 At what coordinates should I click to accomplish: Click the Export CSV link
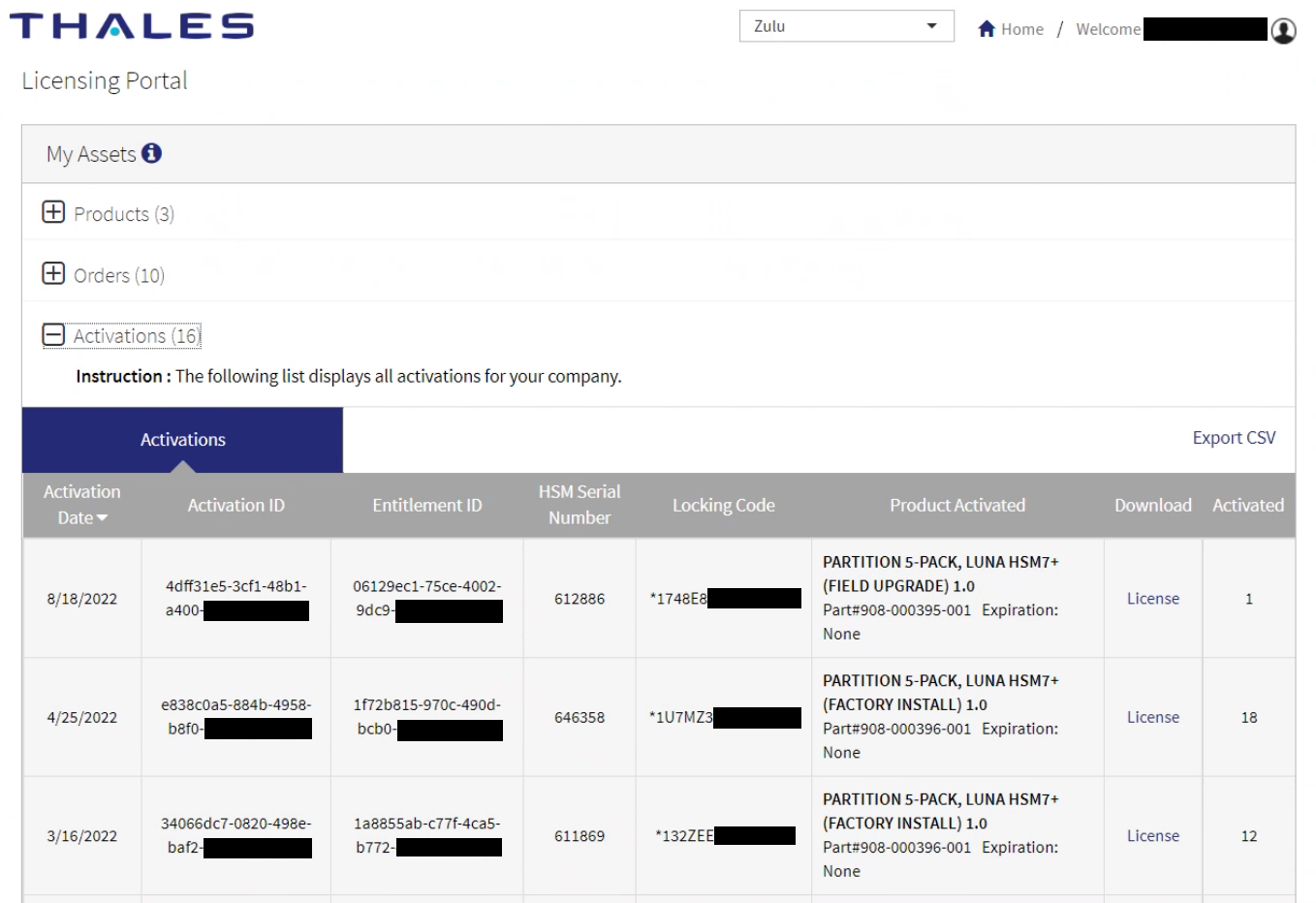(x=1234, y=438)
